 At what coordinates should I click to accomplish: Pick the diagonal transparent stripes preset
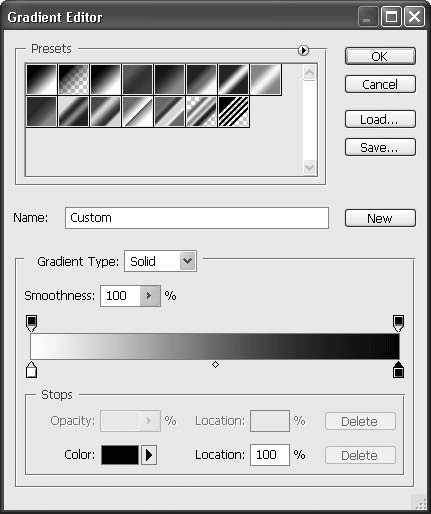(234, 111)
